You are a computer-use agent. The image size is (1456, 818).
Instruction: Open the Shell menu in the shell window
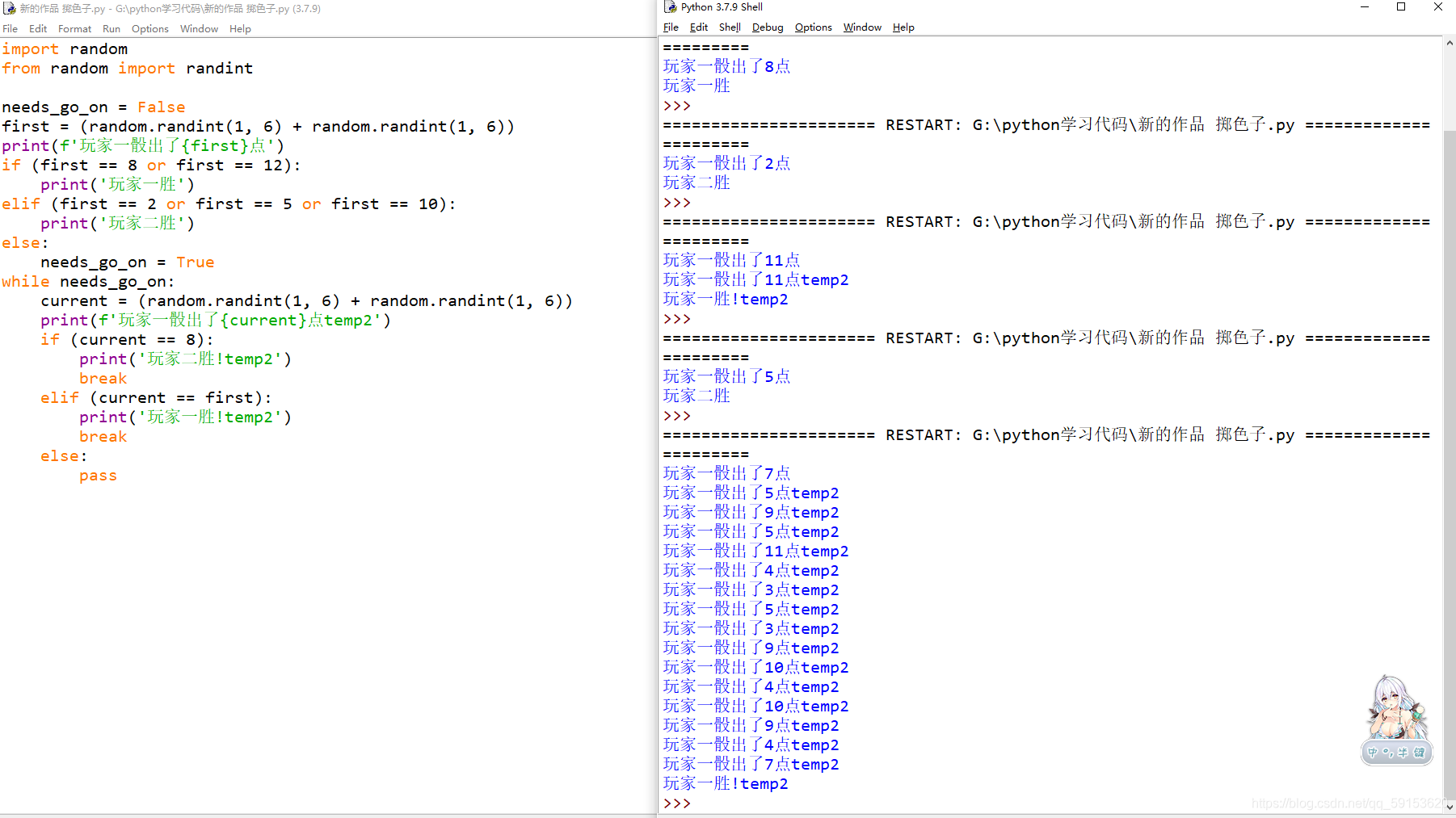coord(730,27)
